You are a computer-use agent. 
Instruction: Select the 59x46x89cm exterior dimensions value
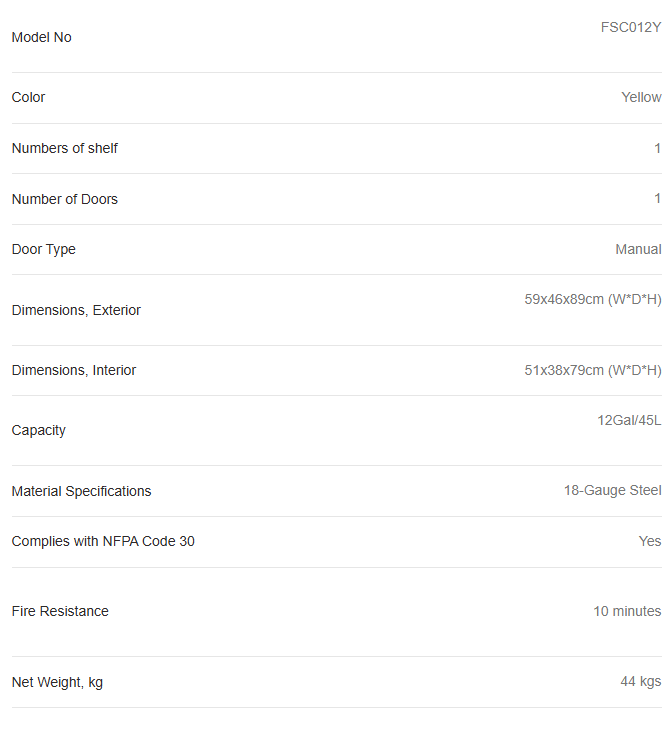pyautogui.click(x=592, y=300)
